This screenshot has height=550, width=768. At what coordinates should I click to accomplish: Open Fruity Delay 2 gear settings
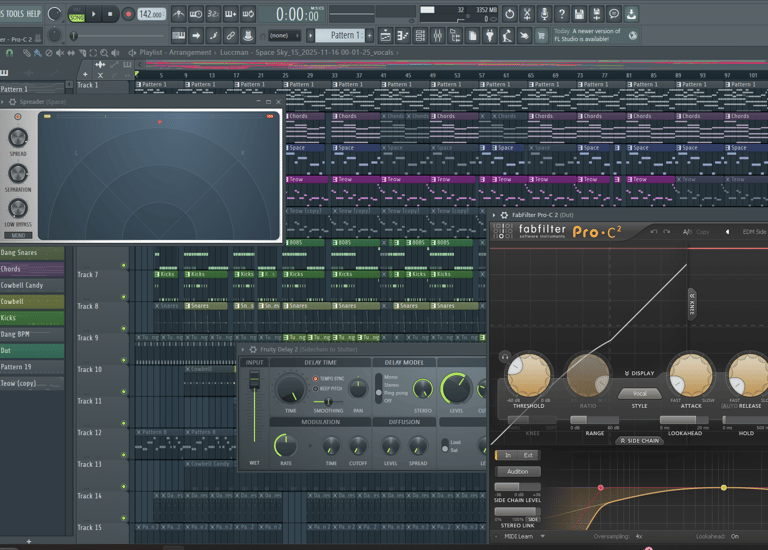253,350
